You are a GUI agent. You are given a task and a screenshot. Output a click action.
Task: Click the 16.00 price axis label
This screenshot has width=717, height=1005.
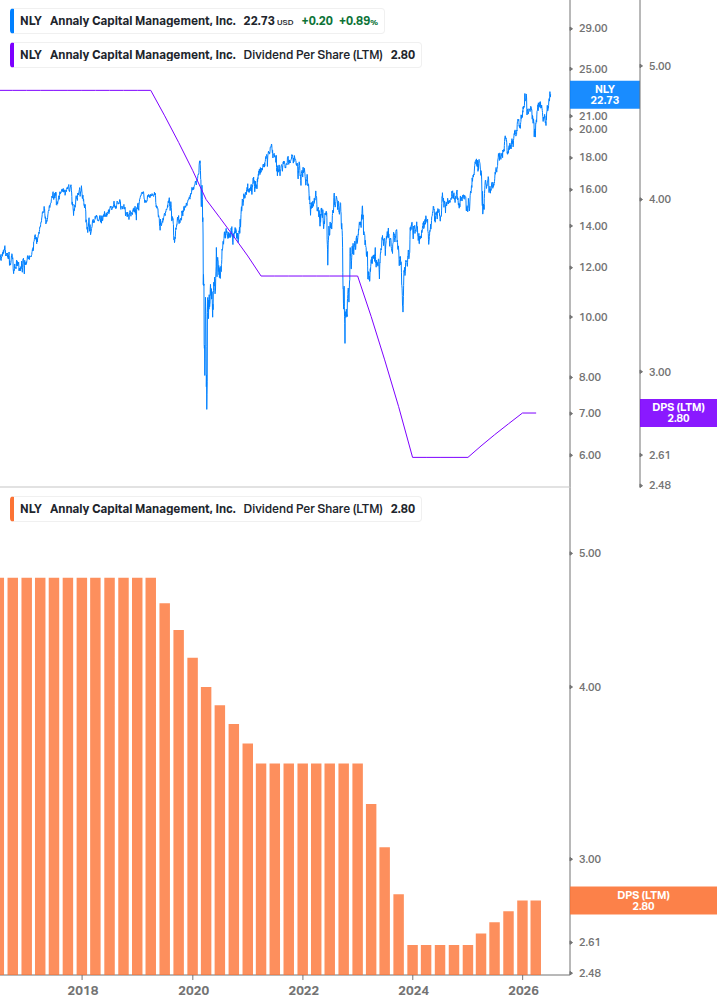[x=593, y=189]
